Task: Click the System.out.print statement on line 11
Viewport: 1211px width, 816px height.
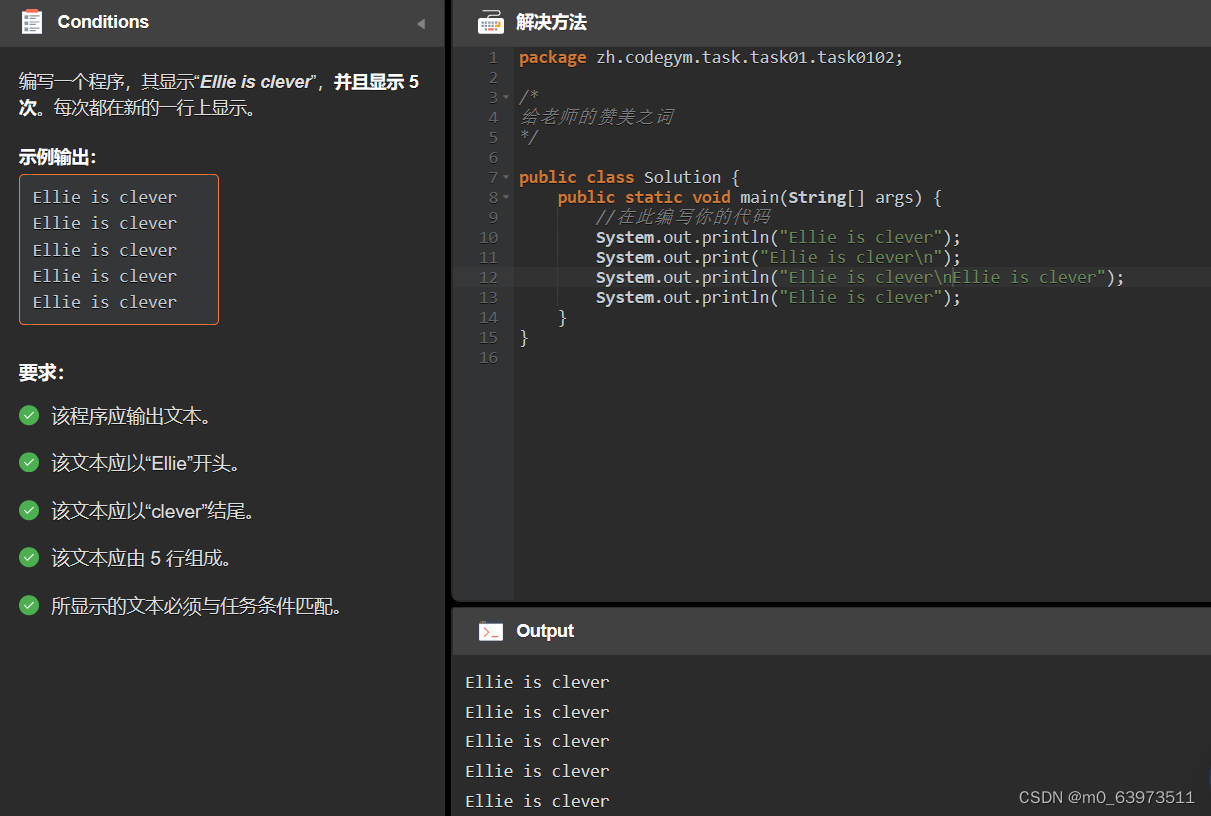Action: 778,257
